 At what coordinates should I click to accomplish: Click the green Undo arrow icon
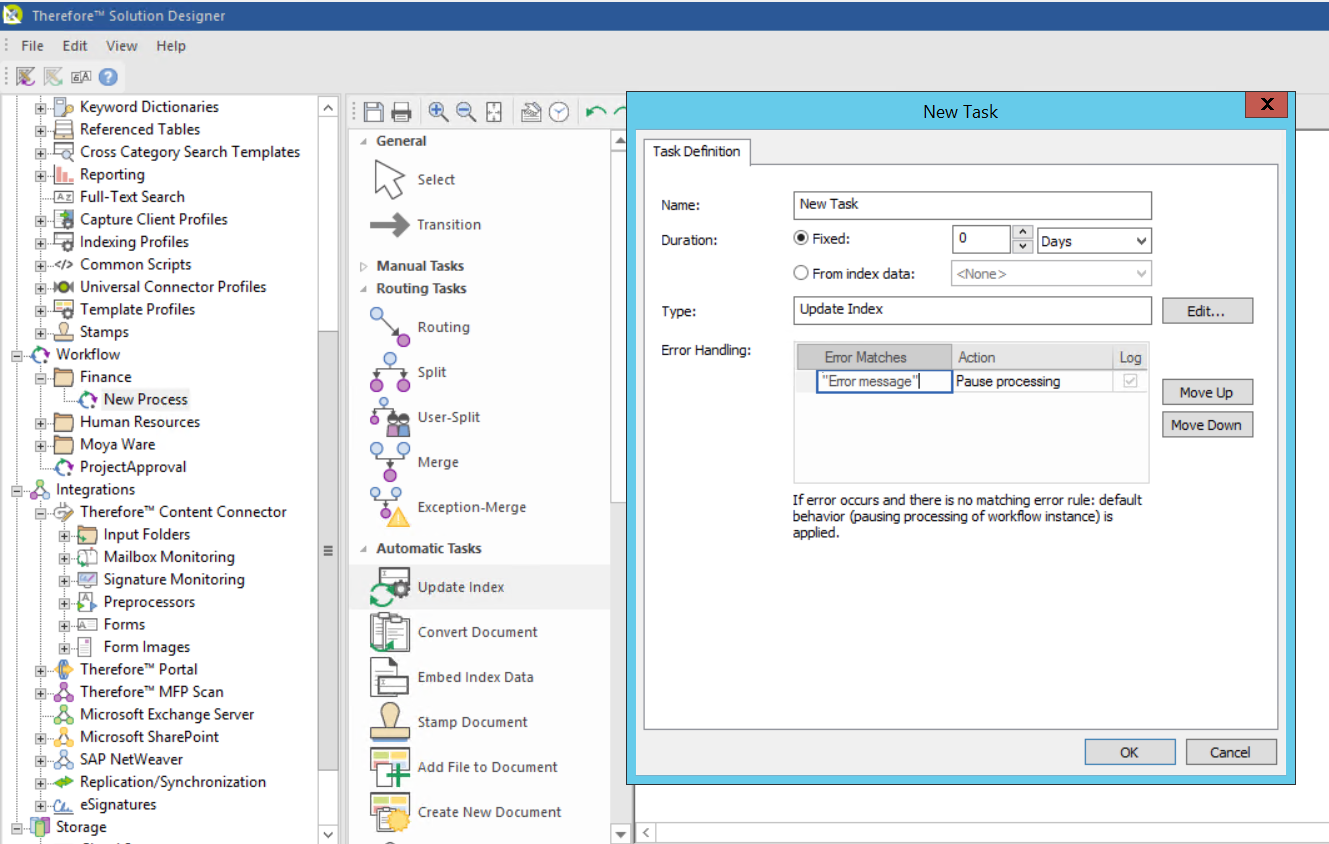(596, 112)
